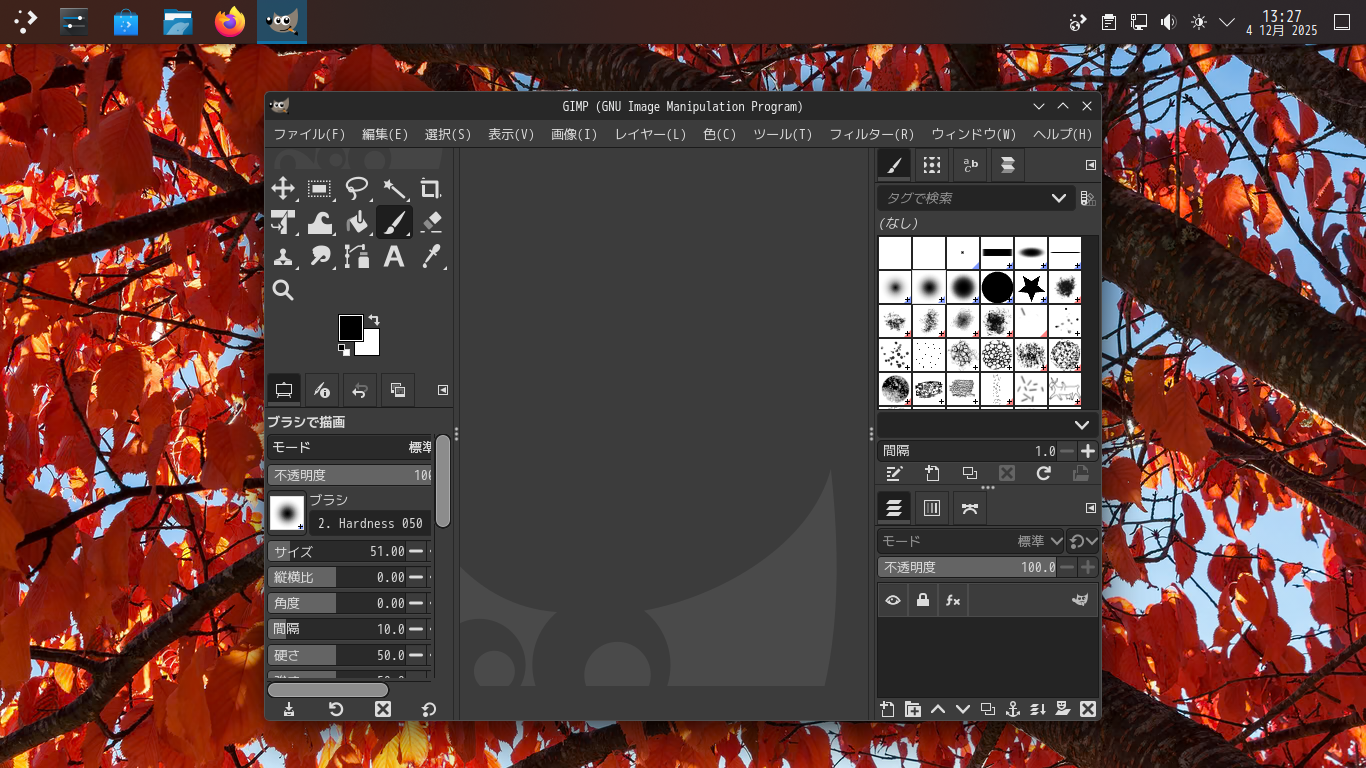
Task: Launch Firefox from the taskbar
Action: pos(229,21)
